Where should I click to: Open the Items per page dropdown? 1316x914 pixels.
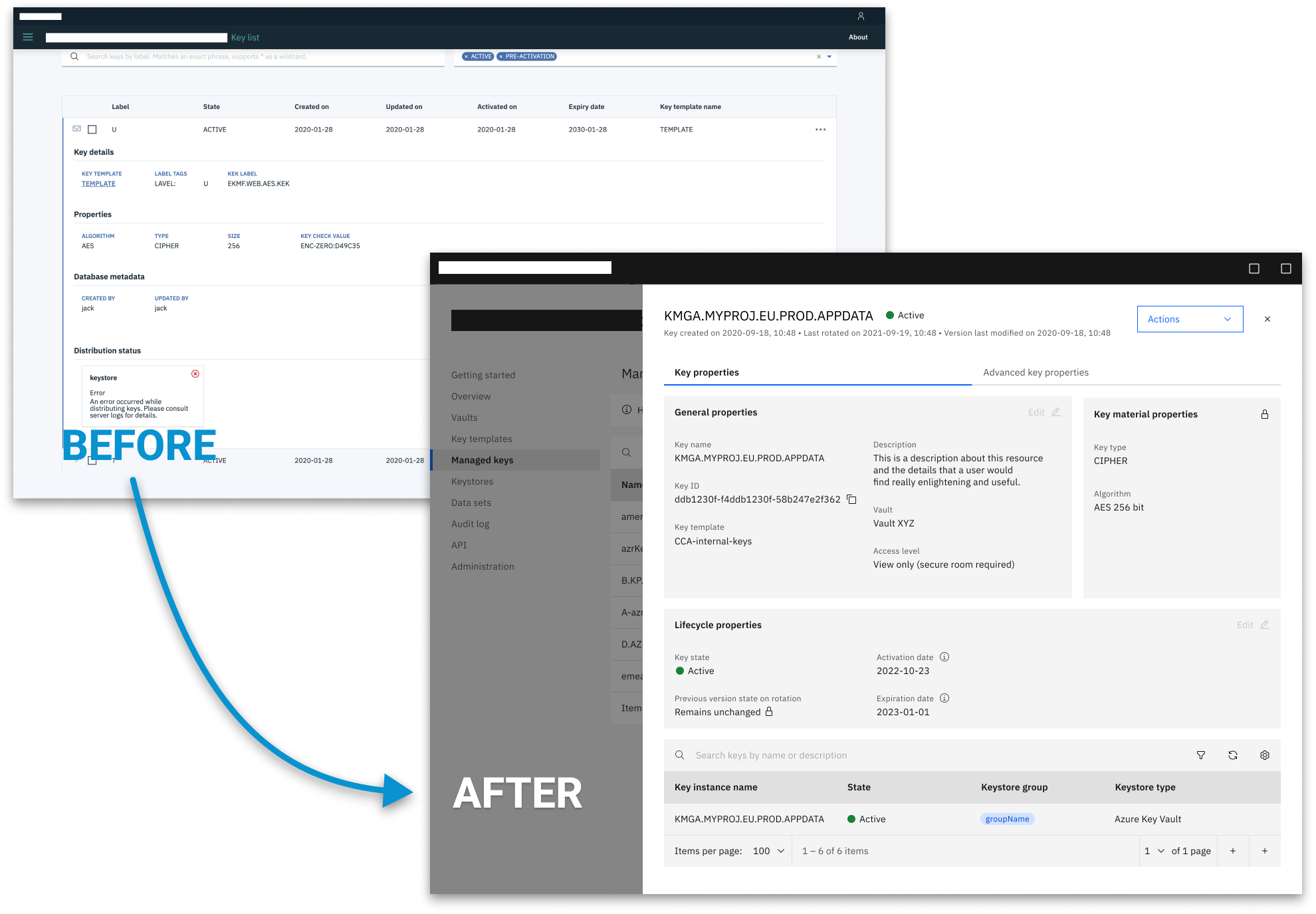coord(769,851)
